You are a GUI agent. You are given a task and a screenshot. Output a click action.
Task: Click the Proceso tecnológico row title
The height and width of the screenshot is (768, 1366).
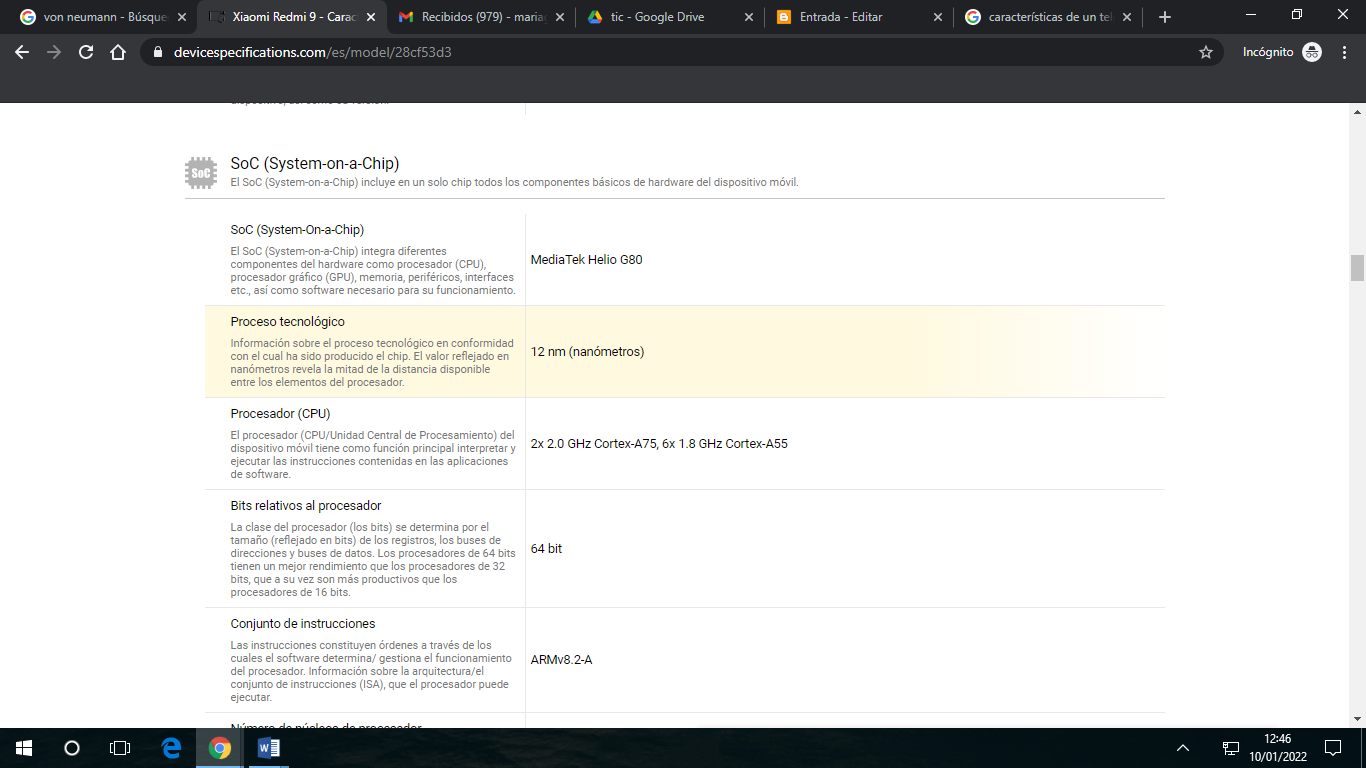pos(287,321)
